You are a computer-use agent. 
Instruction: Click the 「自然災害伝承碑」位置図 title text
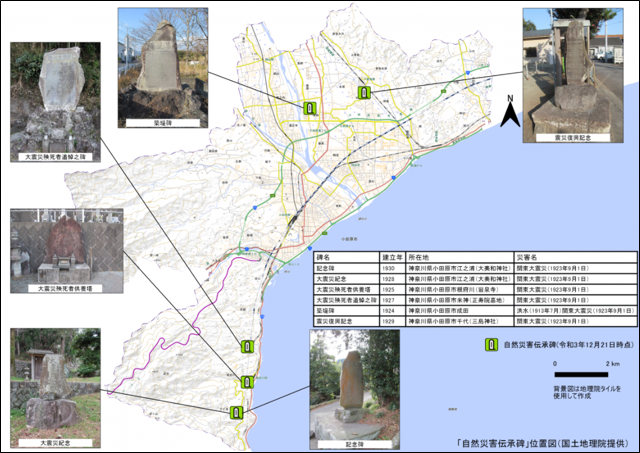click(x=544, y=443)
